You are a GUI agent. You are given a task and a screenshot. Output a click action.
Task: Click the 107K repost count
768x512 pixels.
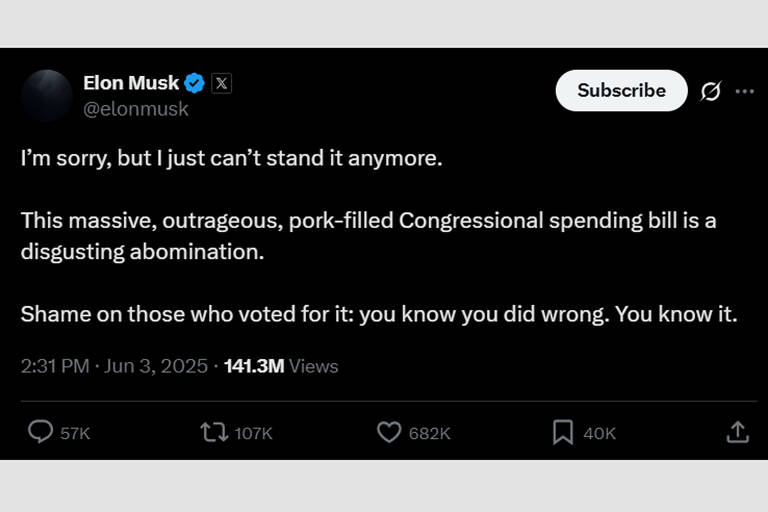coord(254,433)
